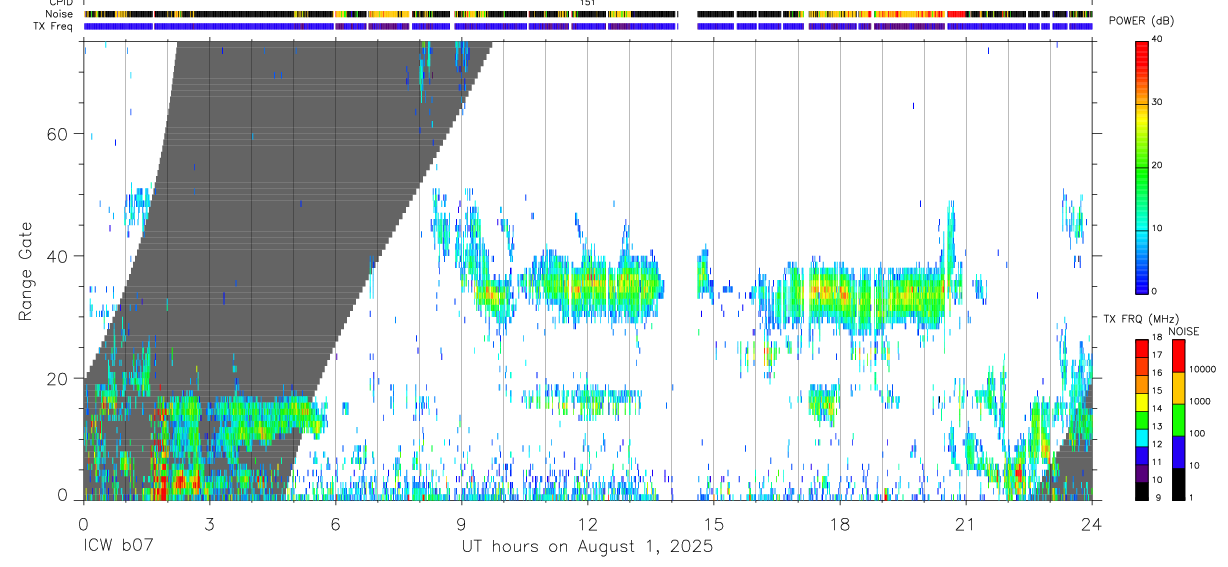The image size is (1228, 567).
Task: Click the "9" label on the TX FRQ scale
Action: click(x=1156, y=497)
